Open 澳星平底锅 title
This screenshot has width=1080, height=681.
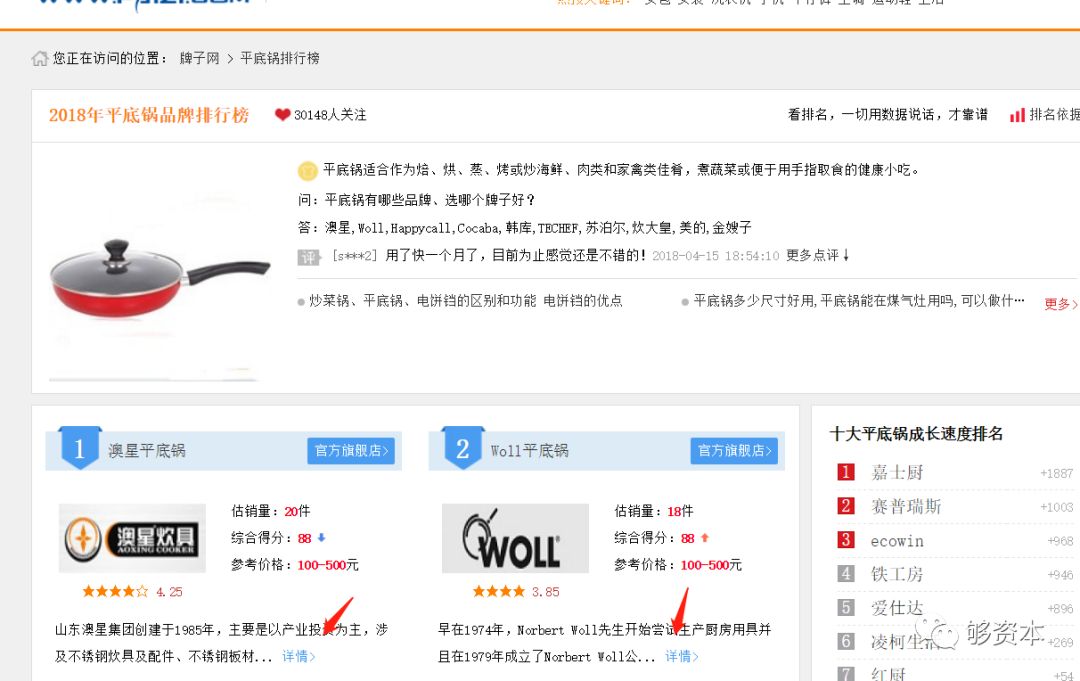pos(147,451)
